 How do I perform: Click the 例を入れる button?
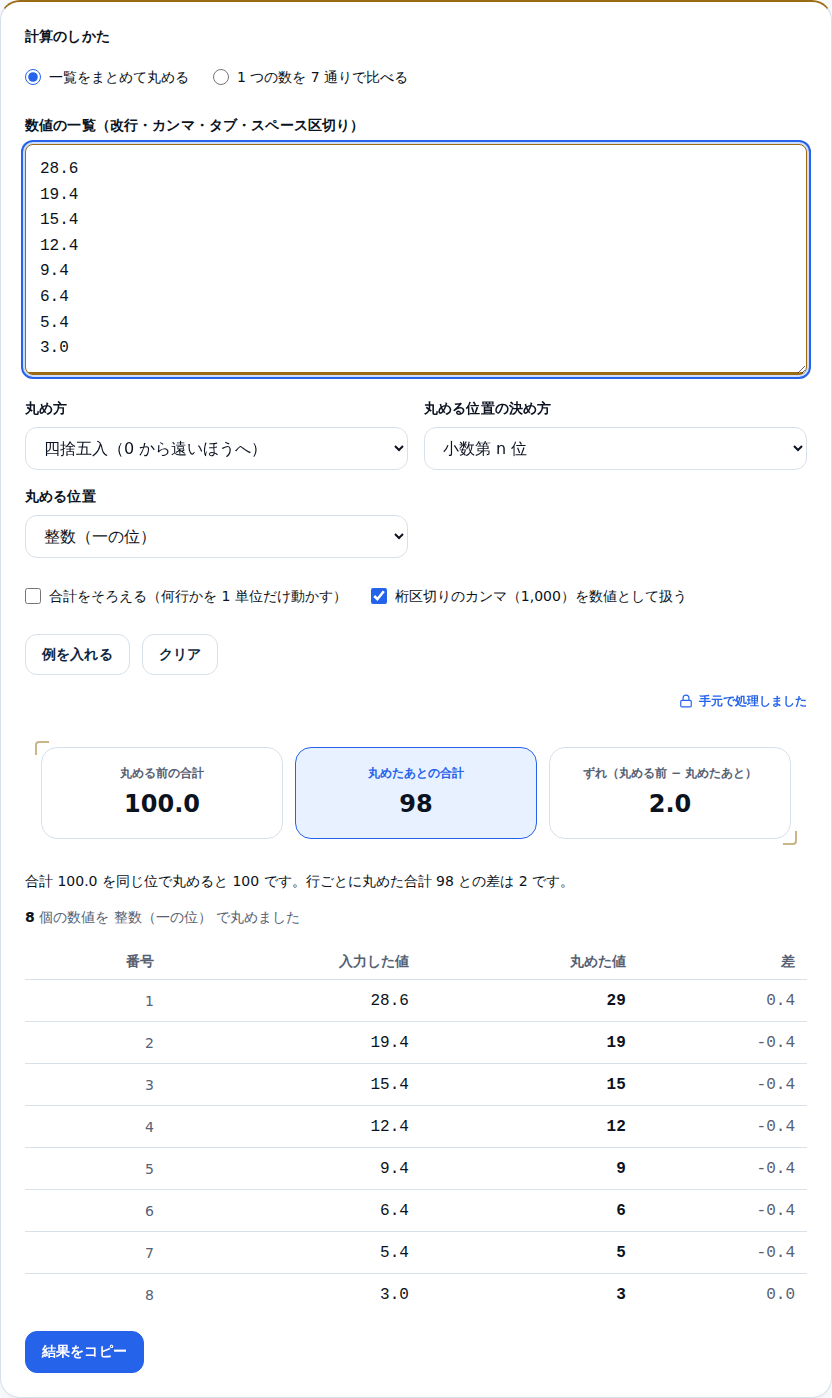77,655
